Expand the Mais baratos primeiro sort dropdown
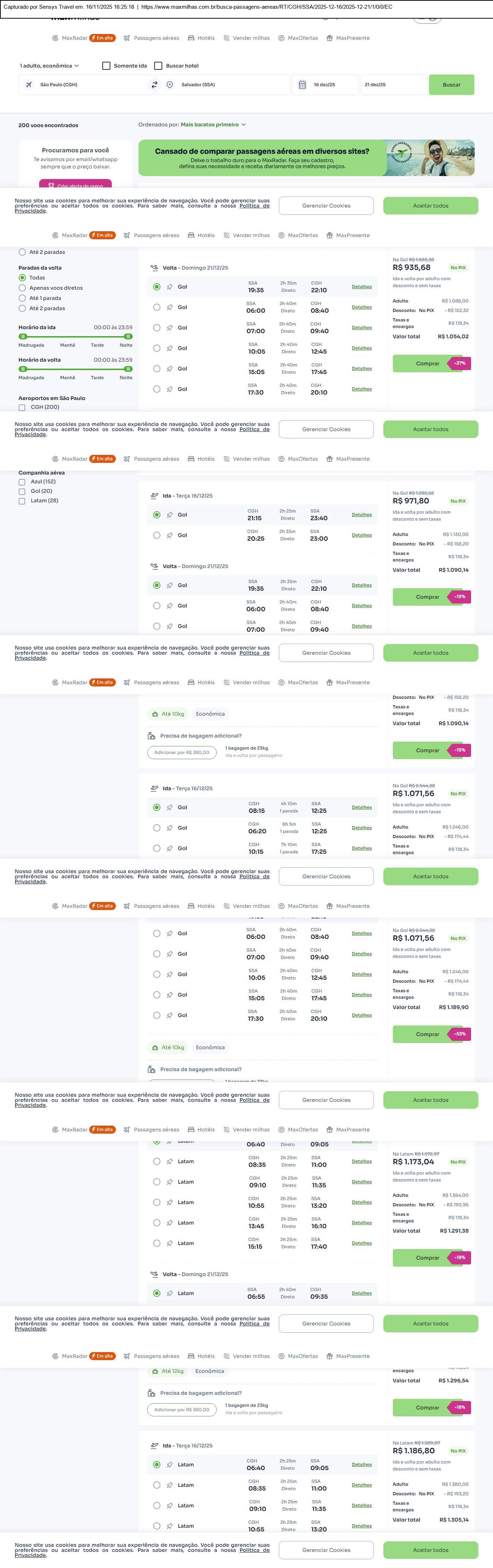 point(213,125)
